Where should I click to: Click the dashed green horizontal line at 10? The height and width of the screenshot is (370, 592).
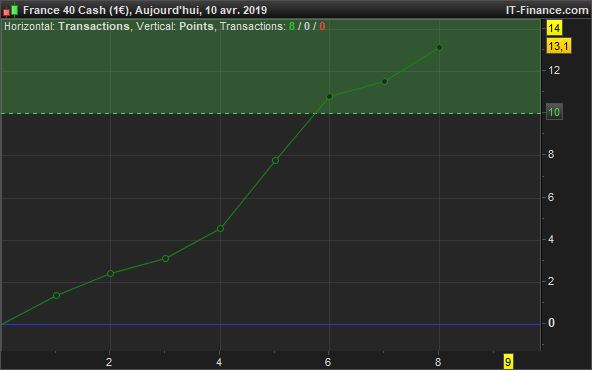point(271,113)
